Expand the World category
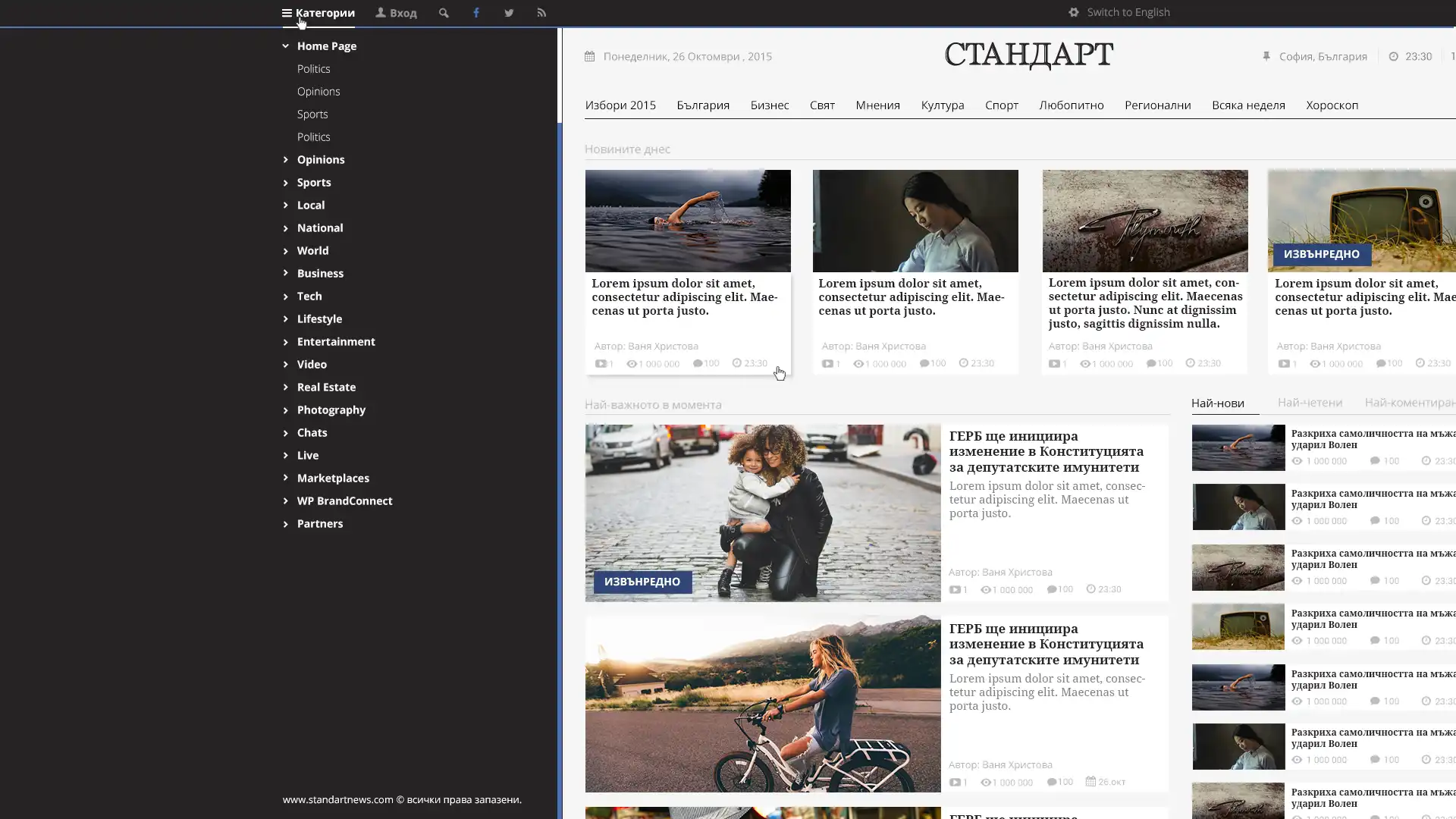1456x819 pixels. coord(312,250)
